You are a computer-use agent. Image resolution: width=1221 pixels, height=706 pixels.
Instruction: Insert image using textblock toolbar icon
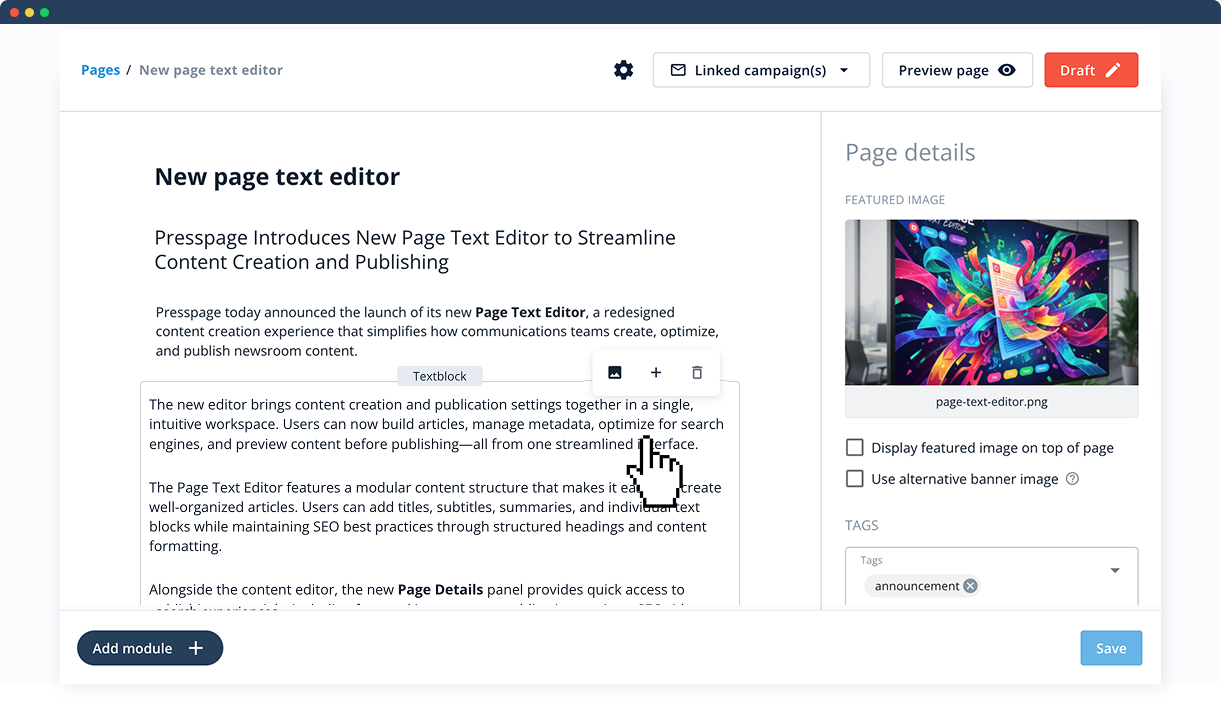[615, 372]
